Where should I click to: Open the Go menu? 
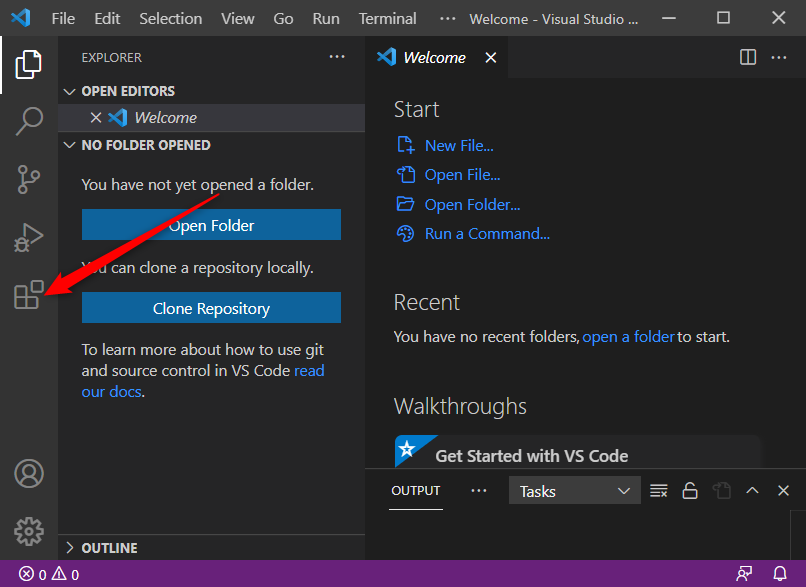click(283, 19)
